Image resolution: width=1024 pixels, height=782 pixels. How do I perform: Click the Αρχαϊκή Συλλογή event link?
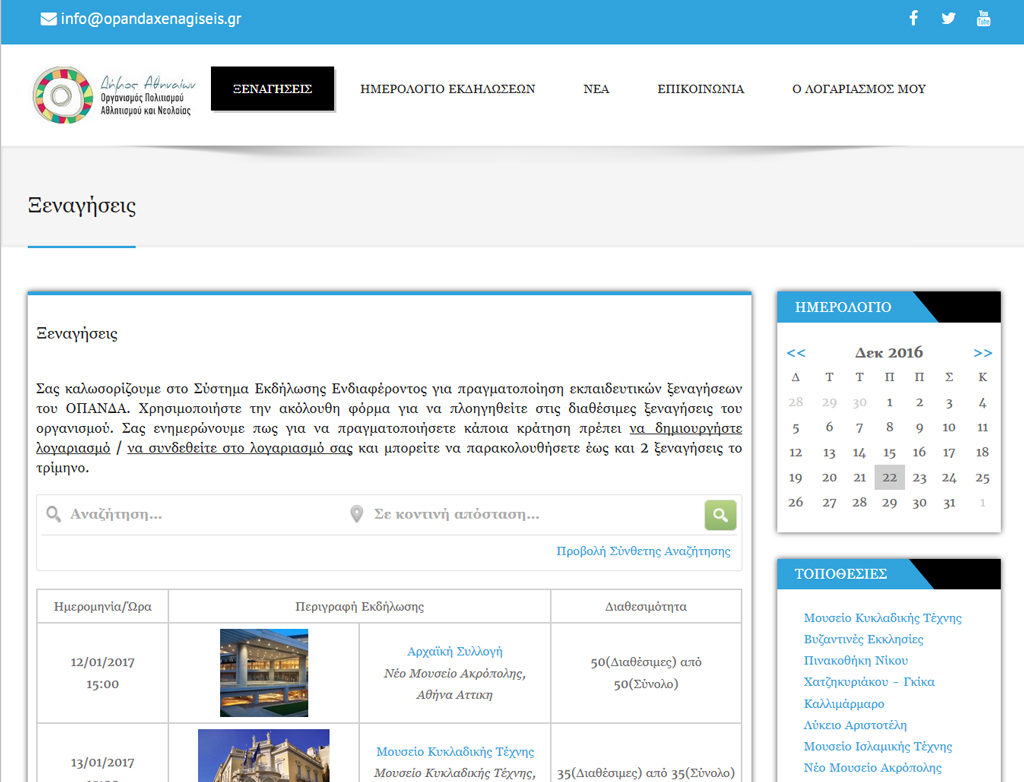pos(454,651)
